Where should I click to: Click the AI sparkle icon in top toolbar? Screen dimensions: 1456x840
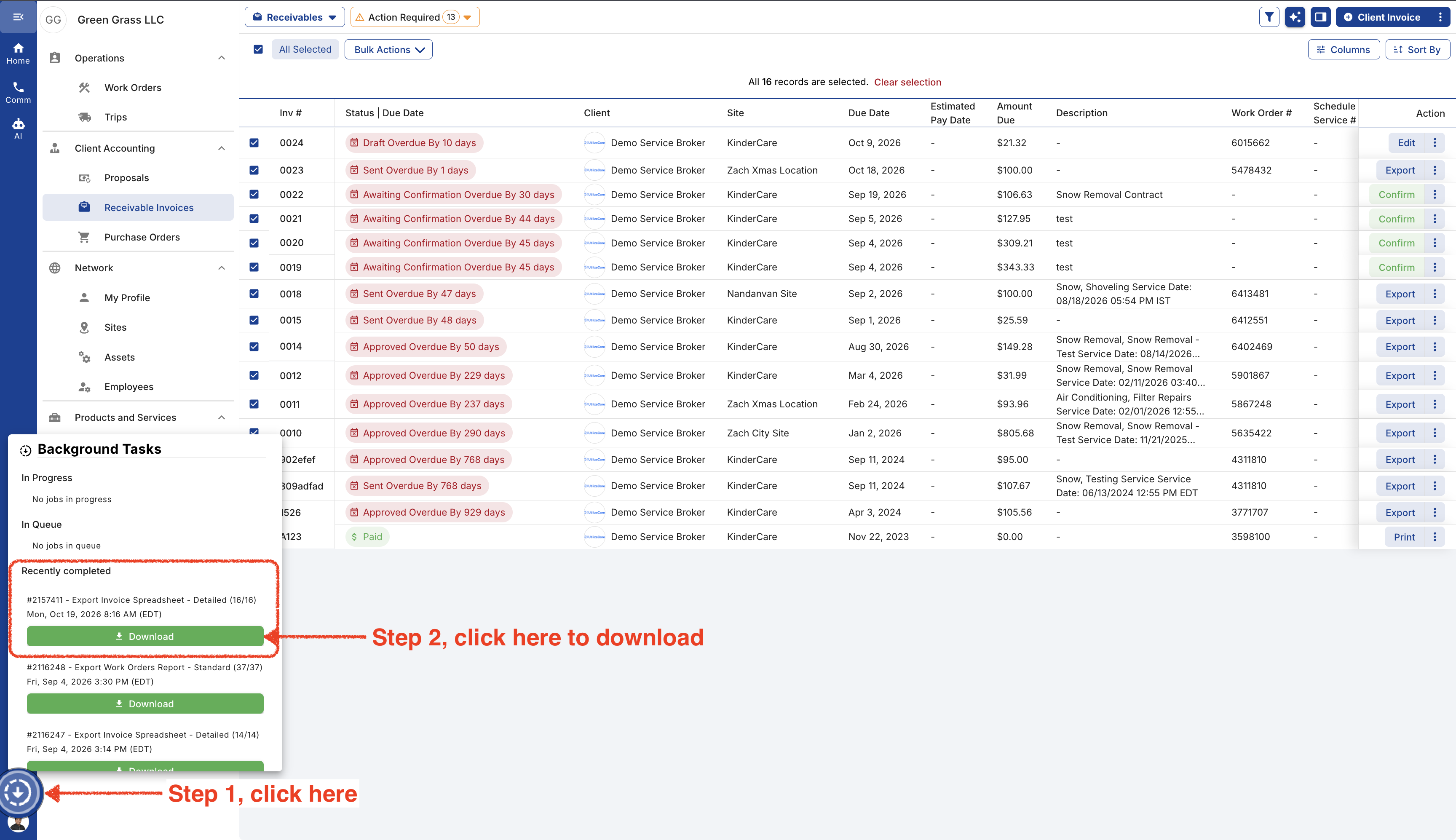[1295, 17]
